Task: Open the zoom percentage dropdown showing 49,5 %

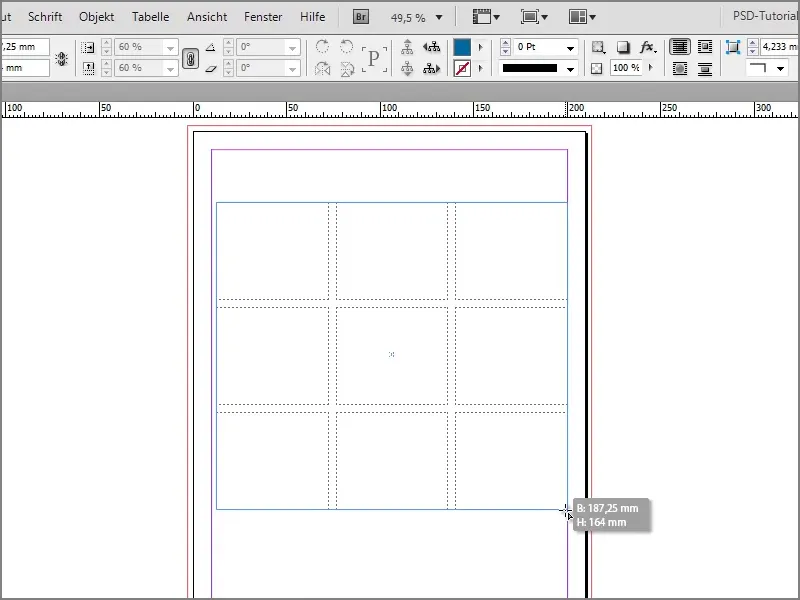Action: click(x=417, y=17)
